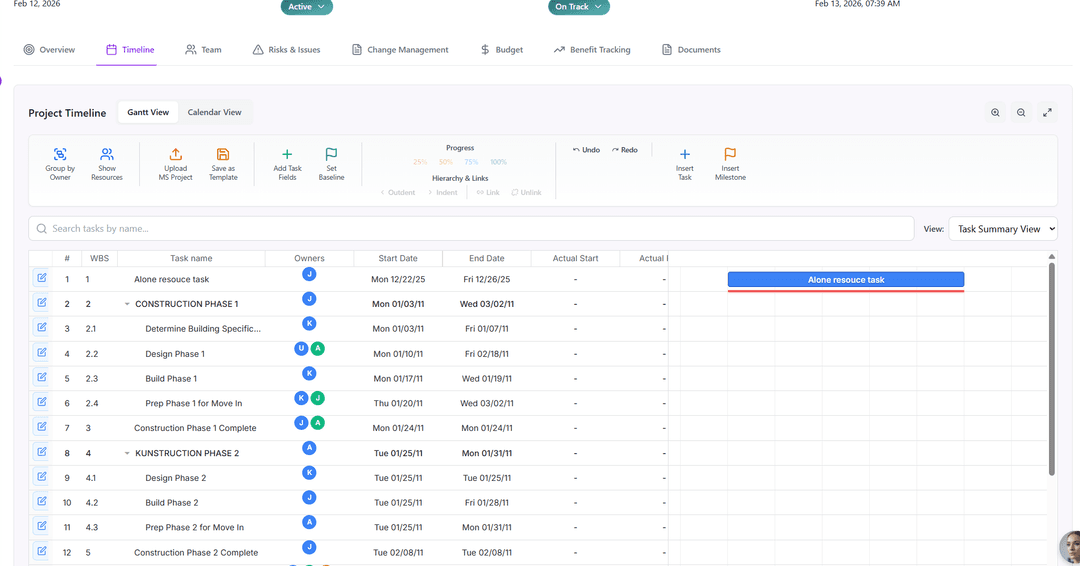Edit Prep Phase 2 for Move In row

pyautogui.click(x=42, y=526)
